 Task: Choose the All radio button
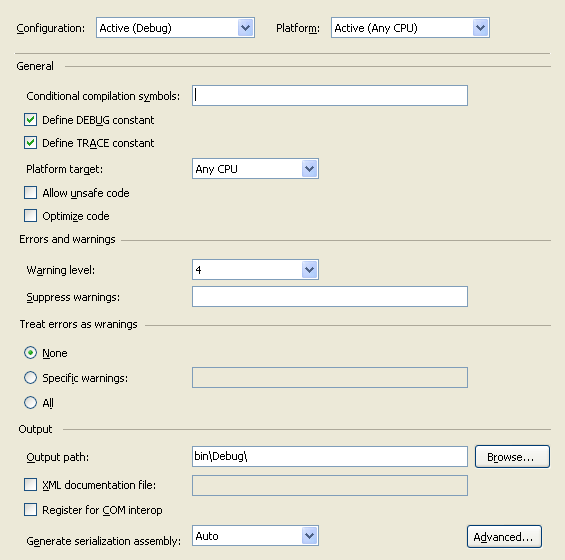click(x=31, y=403)
